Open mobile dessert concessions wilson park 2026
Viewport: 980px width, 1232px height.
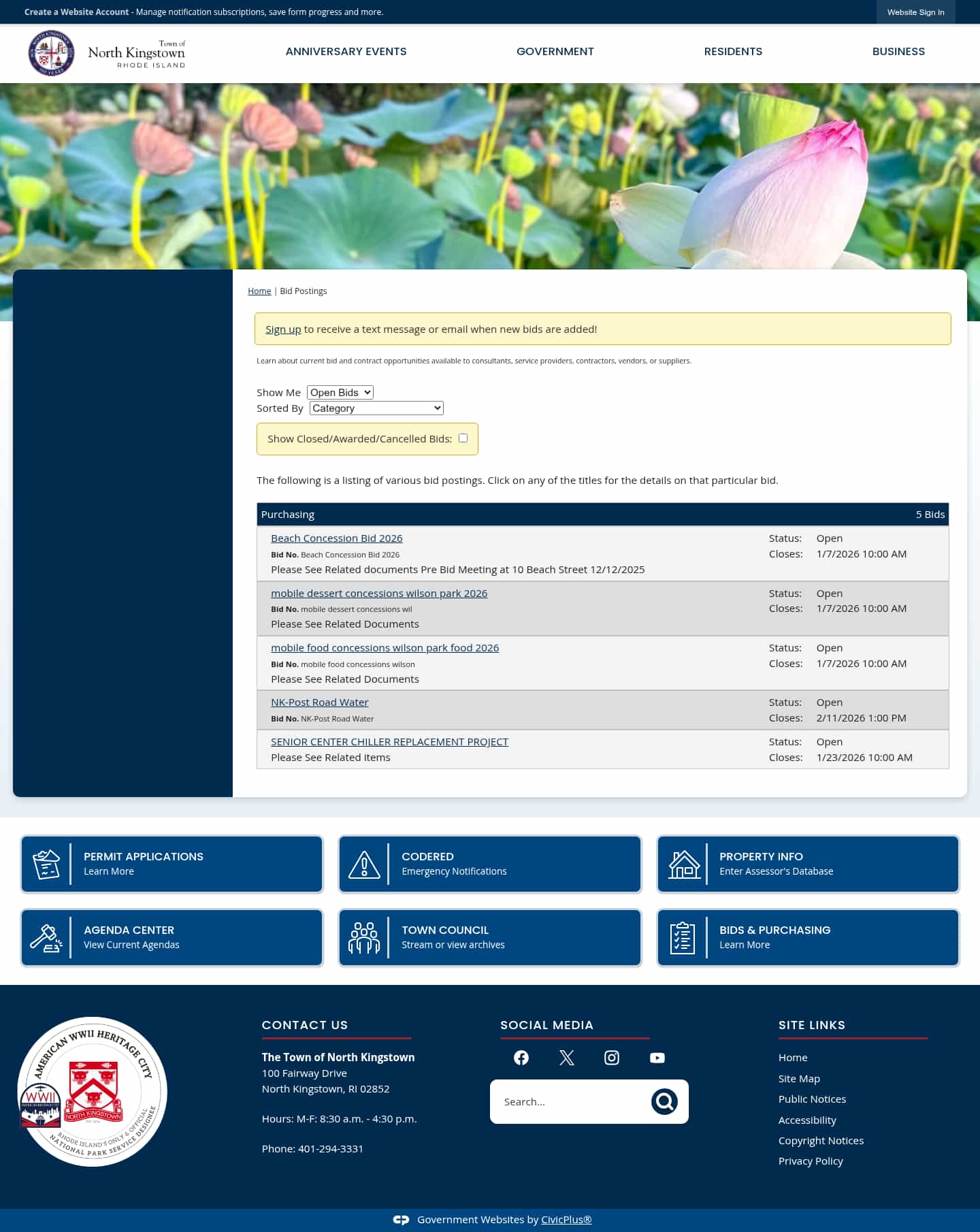(379, 594)
